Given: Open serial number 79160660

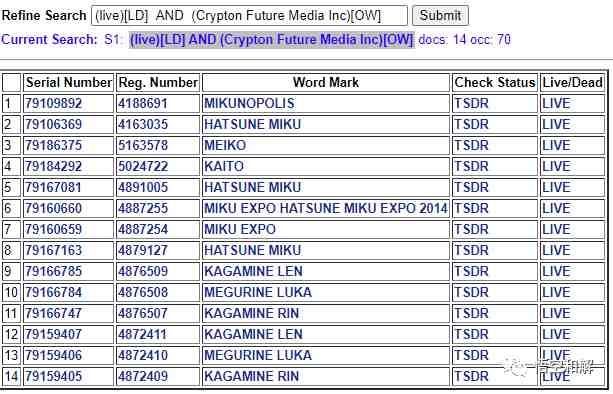Looking at the screenshot, I should coord(54,208).
